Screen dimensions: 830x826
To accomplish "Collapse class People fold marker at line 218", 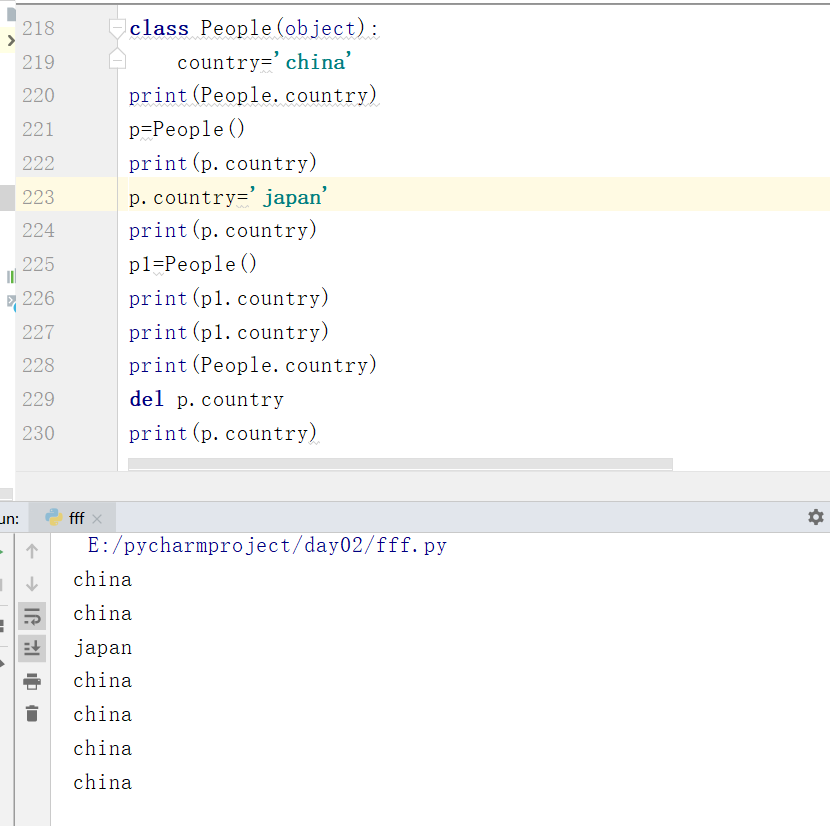I will pyautogui.click(x=117, y=28).
